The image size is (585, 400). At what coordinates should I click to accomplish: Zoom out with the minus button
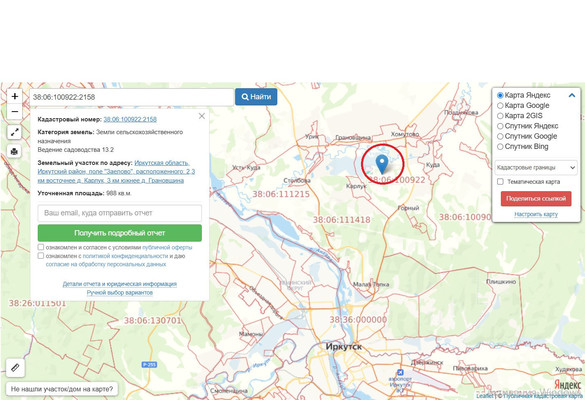(15, 112)
